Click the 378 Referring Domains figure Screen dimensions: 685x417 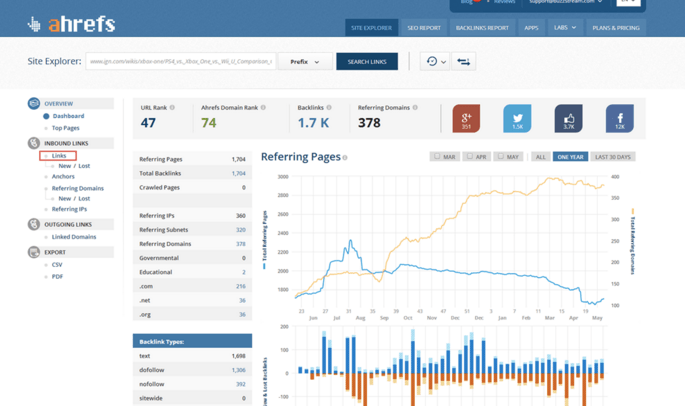click(369, 123)
